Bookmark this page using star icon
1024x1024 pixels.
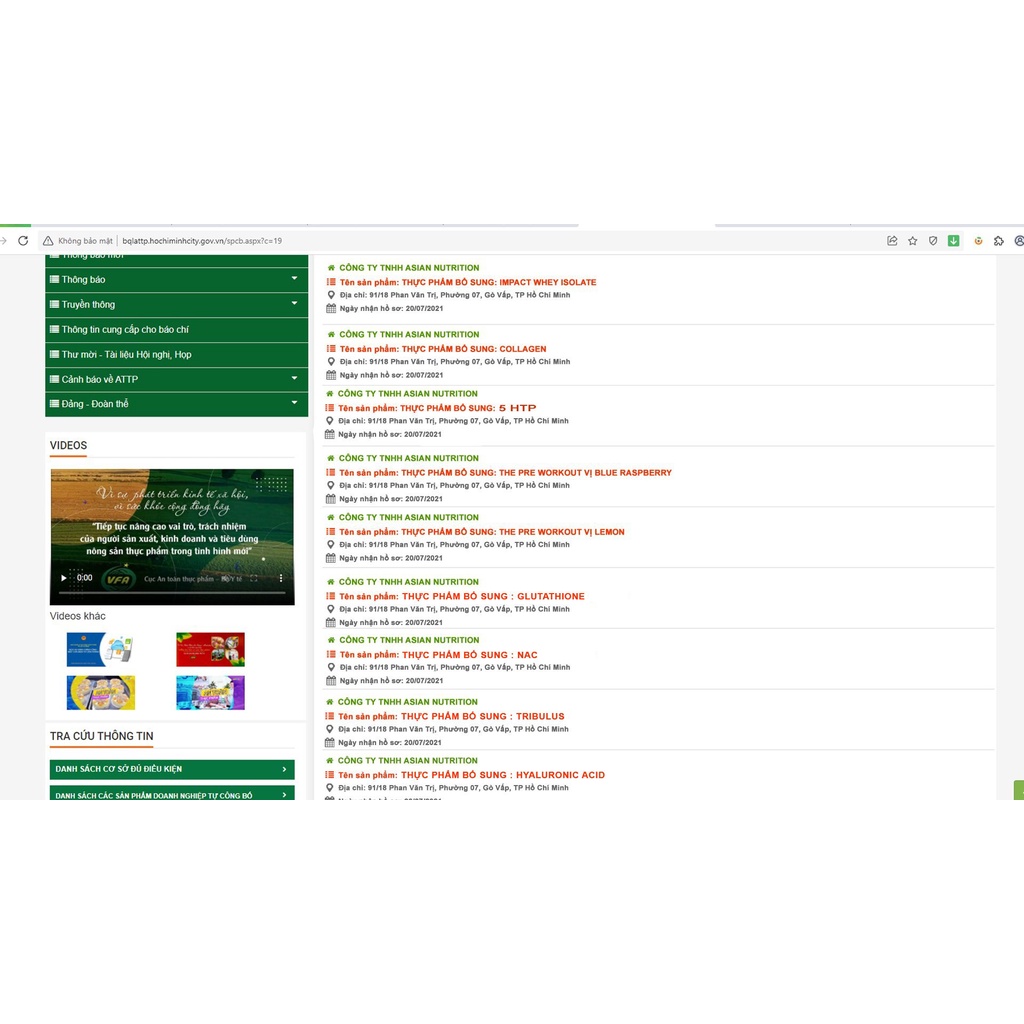[x=912, y=241]
